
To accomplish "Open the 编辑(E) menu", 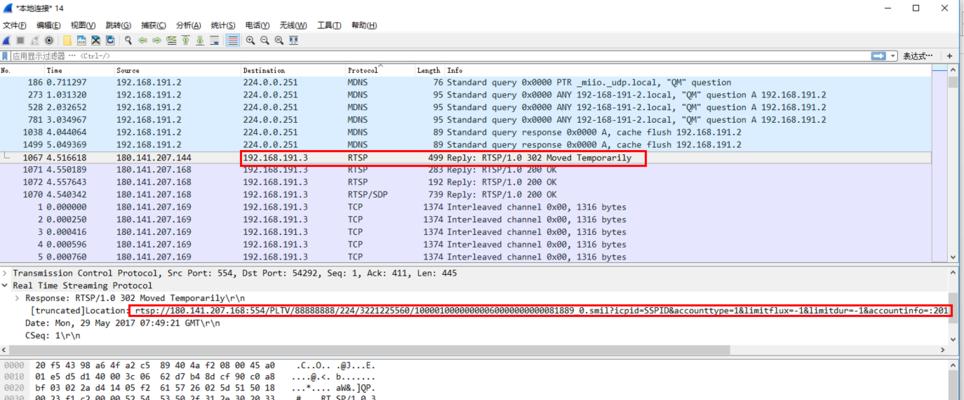I will click(49, 25).
